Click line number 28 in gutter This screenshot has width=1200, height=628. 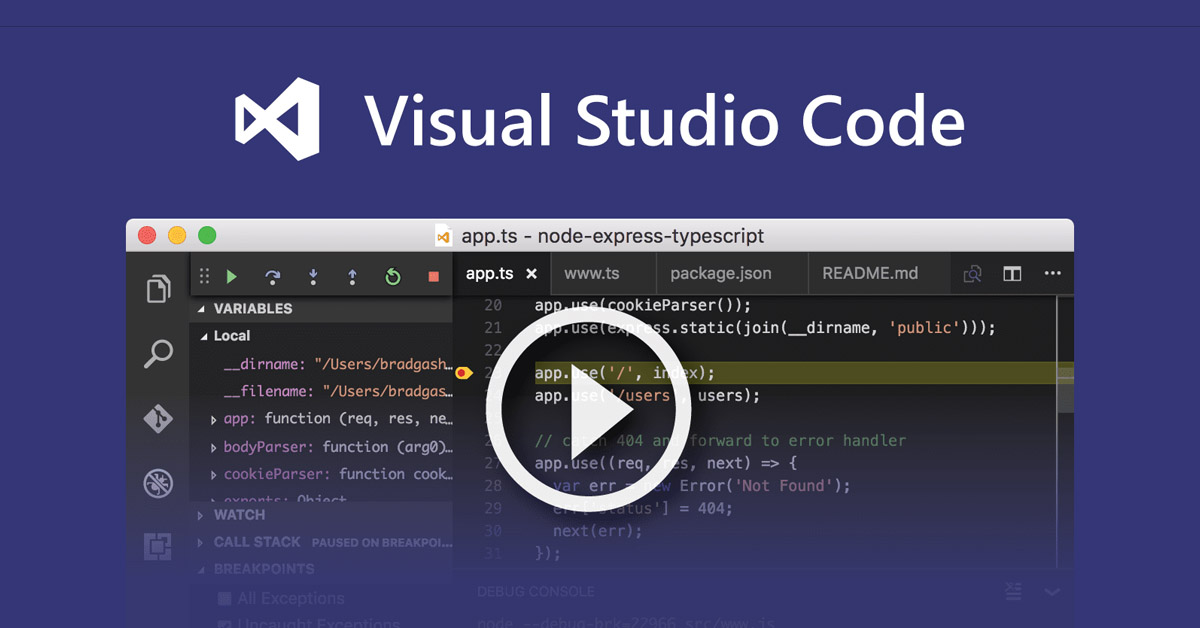tap(493, 486)
